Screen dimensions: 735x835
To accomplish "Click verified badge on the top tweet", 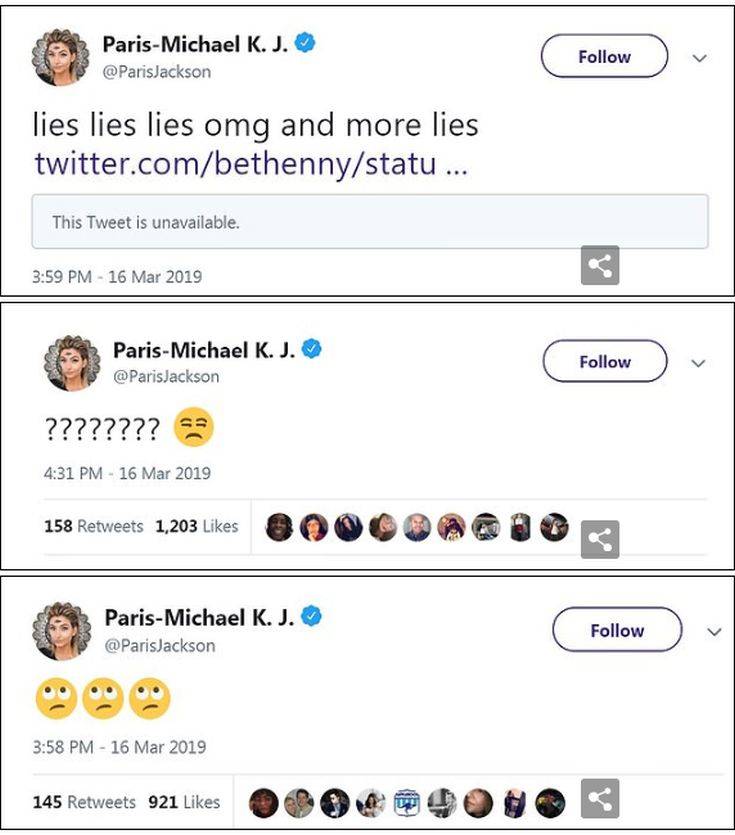I will pyautogui.click(x=308, y=44).
